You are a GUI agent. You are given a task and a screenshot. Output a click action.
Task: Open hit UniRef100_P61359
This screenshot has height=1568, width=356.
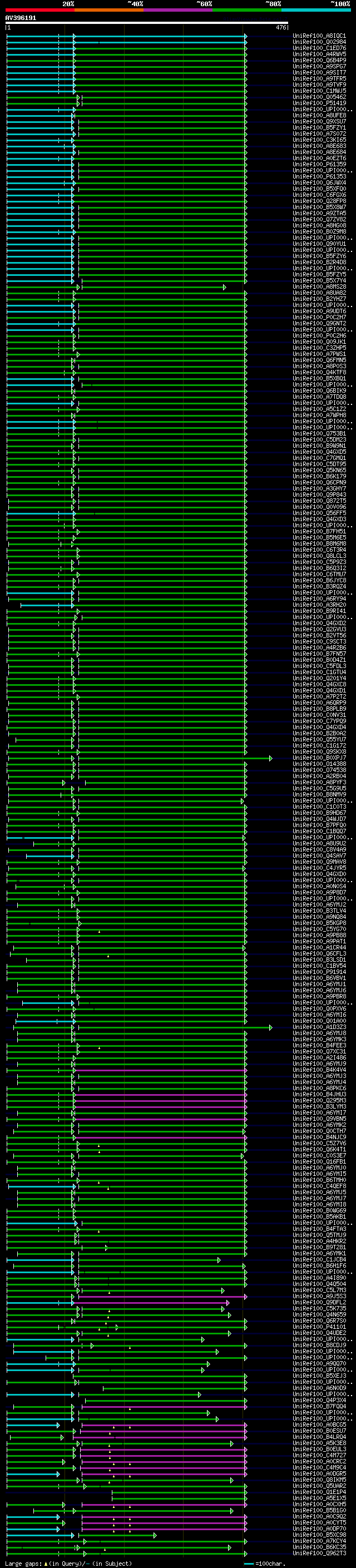tap(319, 164)
